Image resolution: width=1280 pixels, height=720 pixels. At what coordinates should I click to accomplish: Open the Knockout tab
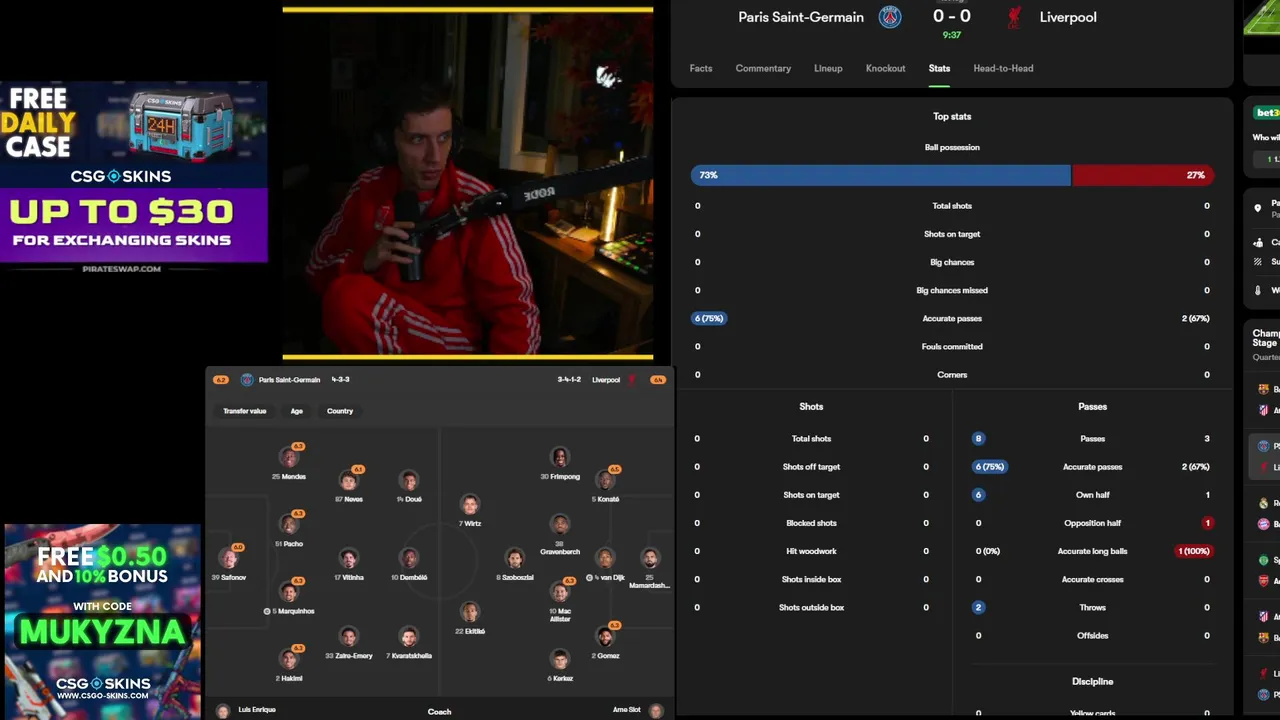885,68
